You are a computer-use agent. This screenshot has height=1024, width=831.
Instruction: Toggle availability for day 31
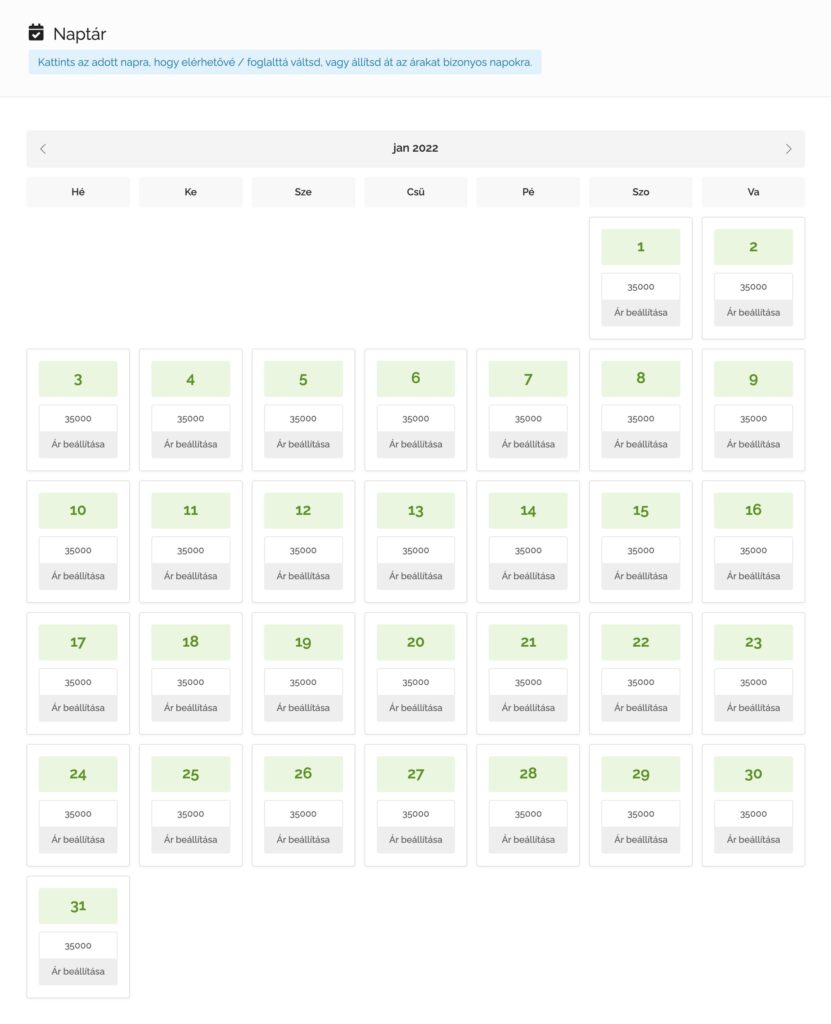[x=78, y=906]
